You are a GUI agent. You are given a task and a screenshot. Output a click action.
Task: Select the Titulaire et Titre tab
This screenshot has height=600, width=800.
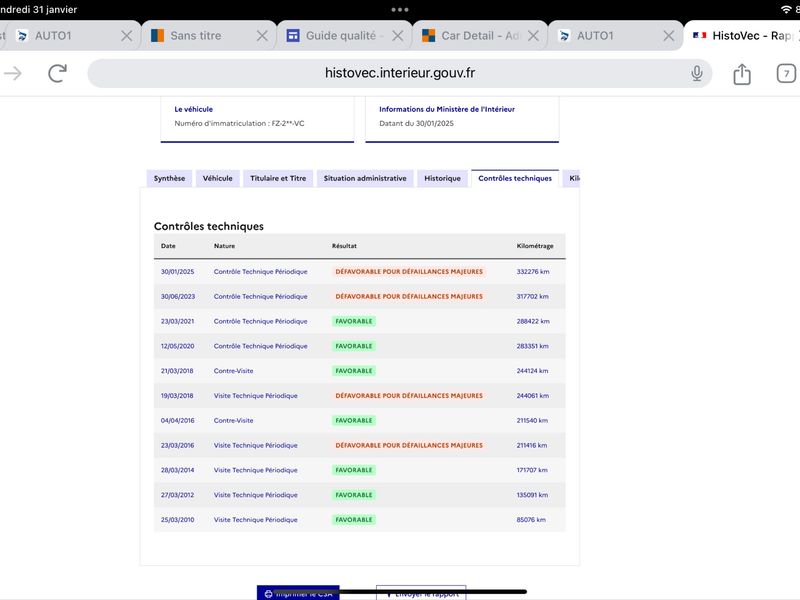pos(278,179)
